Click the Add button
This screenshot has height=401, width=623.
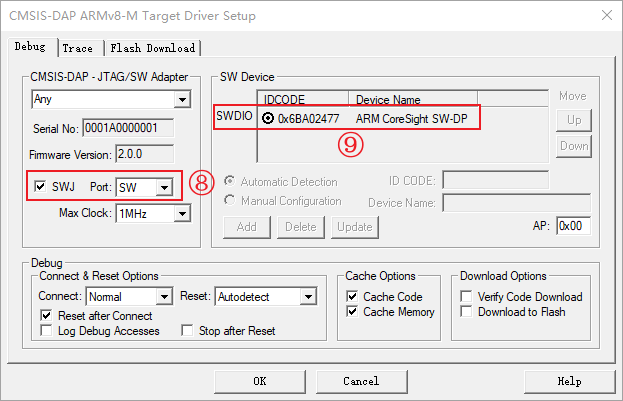click(247, 227)
